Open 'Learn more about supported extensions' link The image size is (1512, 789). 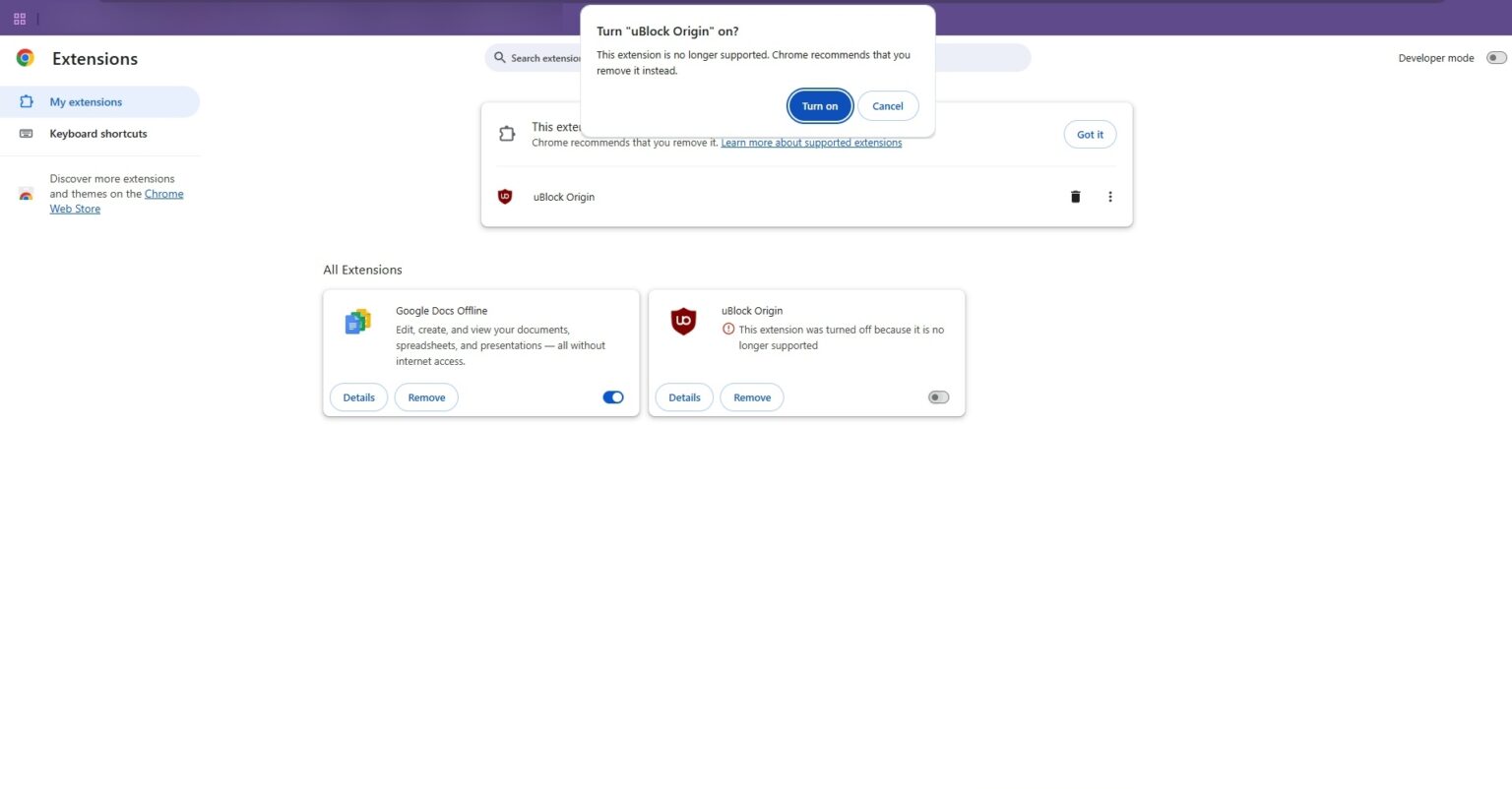click(811, 142)
